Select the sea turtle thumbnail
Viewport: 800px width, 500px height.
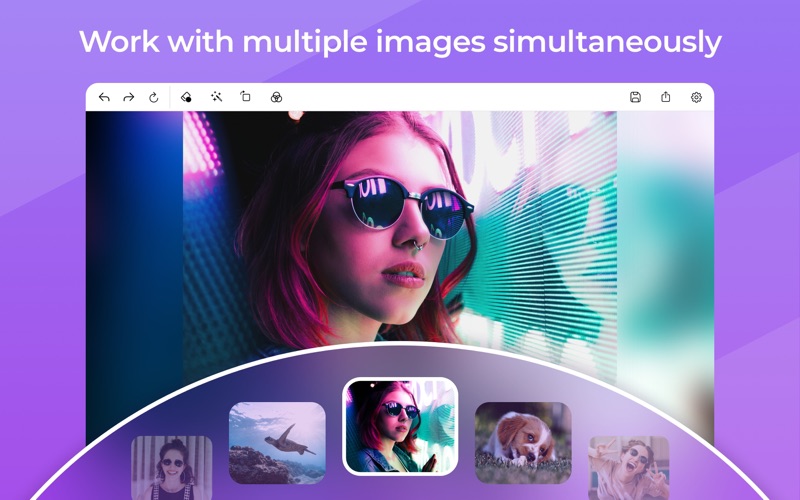277,443
